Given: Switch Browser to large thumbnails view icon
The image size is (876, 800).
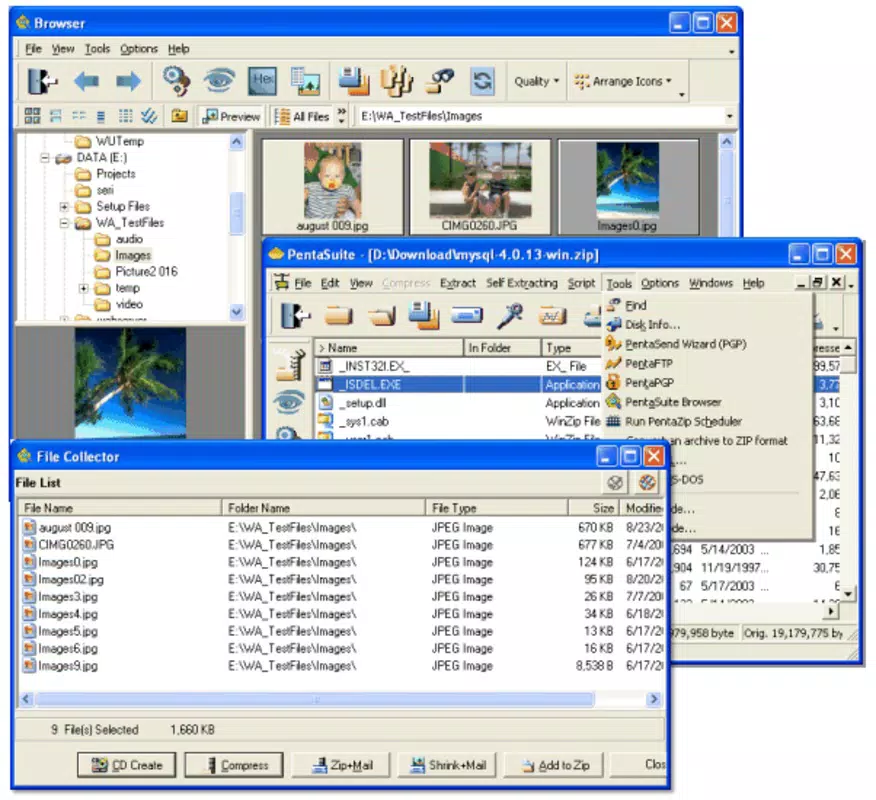Looking at the screenshot, I should click(x=32, y=116).
